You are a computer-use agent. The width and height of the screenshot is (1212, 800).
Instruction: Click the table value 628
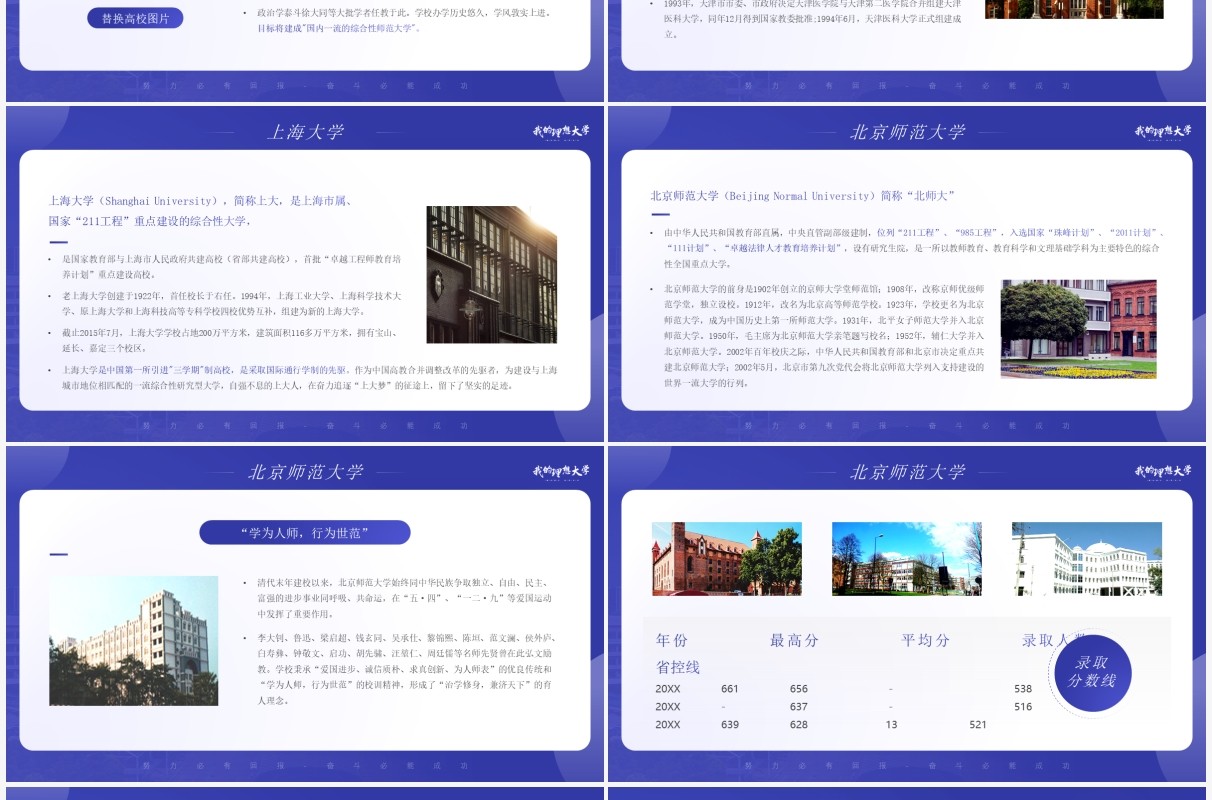click(x=799, y=725)
